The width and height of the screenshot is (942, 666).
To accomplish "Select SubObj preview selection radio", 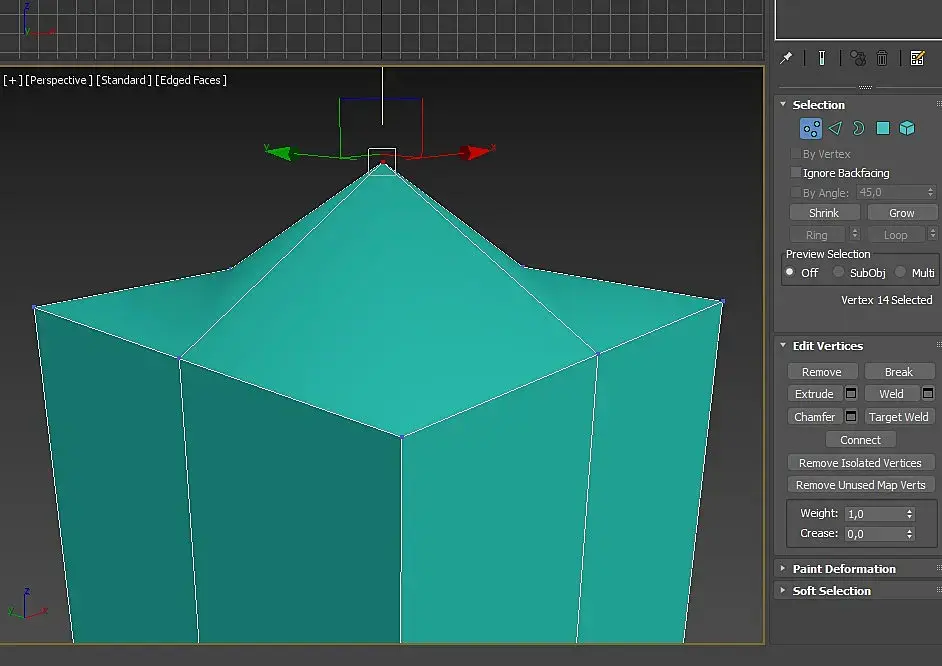I will point(839,272).
